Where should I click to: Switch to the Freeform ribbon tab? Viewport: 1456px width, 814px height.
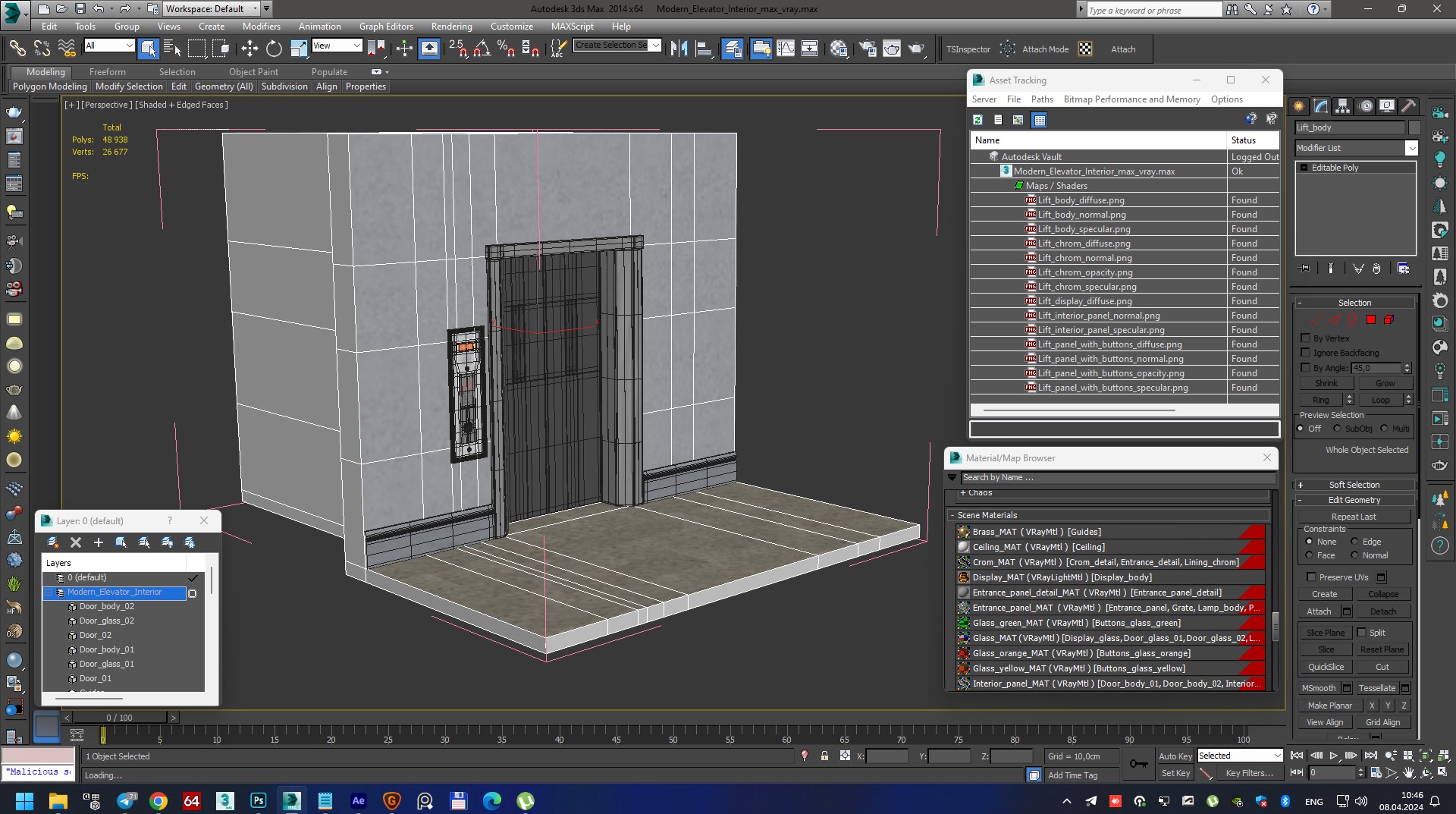107,72
